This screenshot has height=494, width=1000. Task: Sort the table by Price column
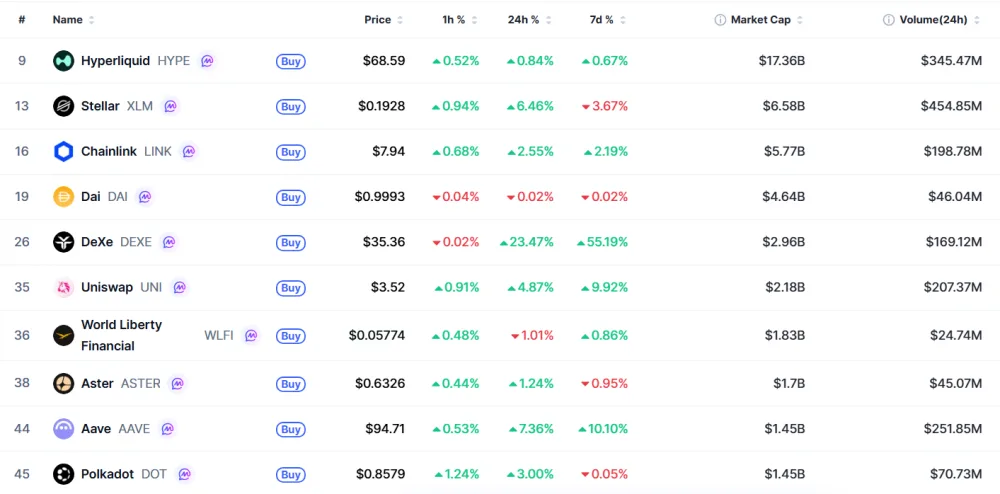(x=383, y=20)
